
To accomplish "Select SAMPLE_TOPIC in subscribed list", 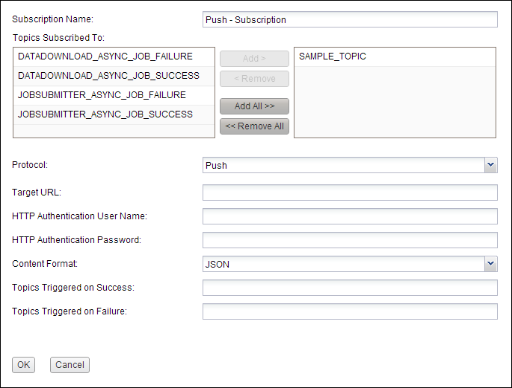I will pos(395,57).
